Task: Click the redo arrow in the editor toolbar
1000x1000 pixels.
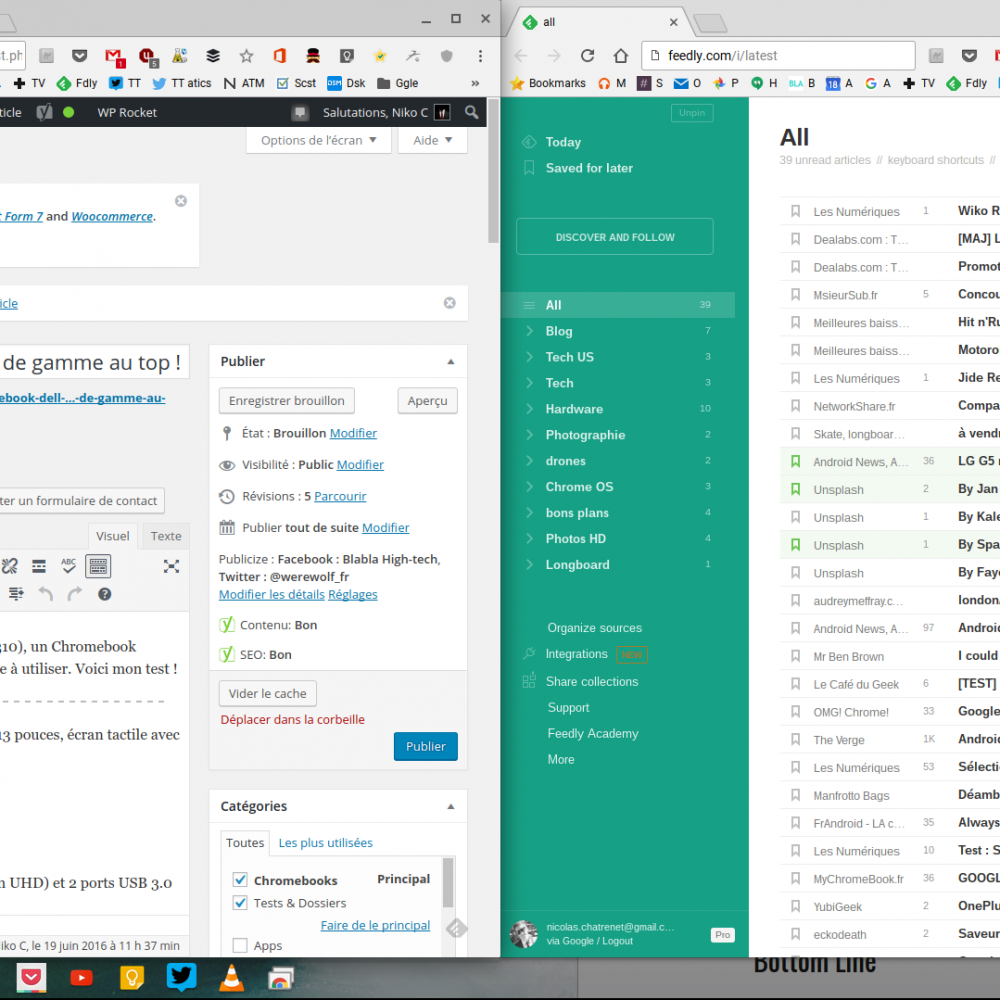Action: [x=75, y=594]
